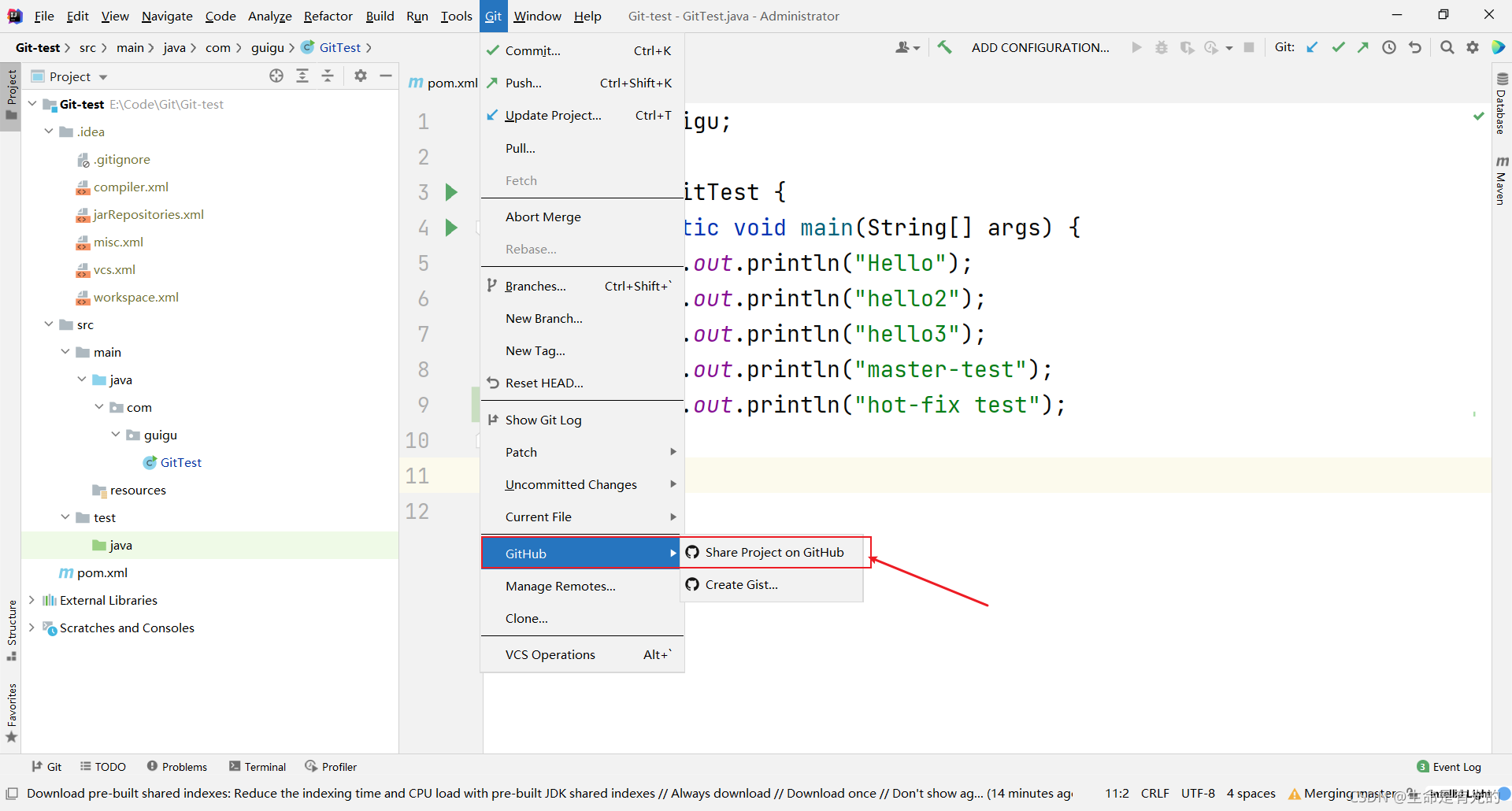Choose Show Git Log entry
Viewport: 1512px width, 811px height.
pyautogui.click(x=582, y=420)
